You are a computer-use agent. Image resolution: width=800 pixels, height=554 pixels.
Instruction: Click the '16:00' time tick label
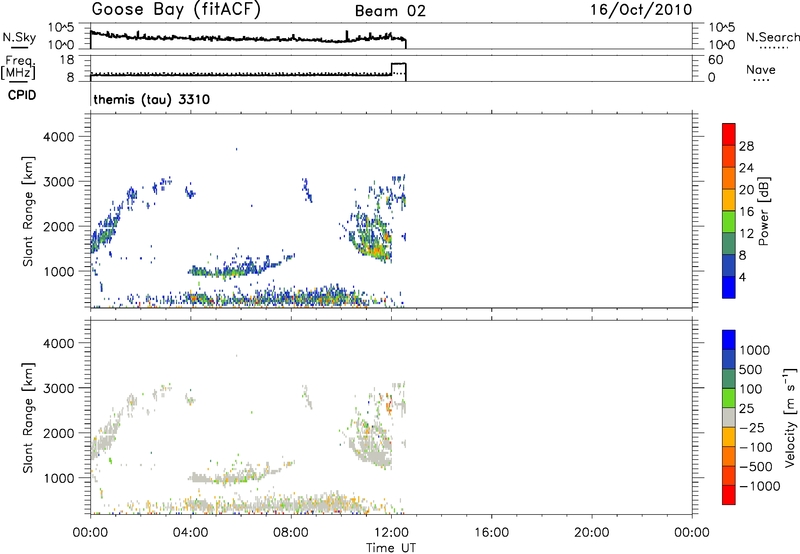tap(491, 533)
